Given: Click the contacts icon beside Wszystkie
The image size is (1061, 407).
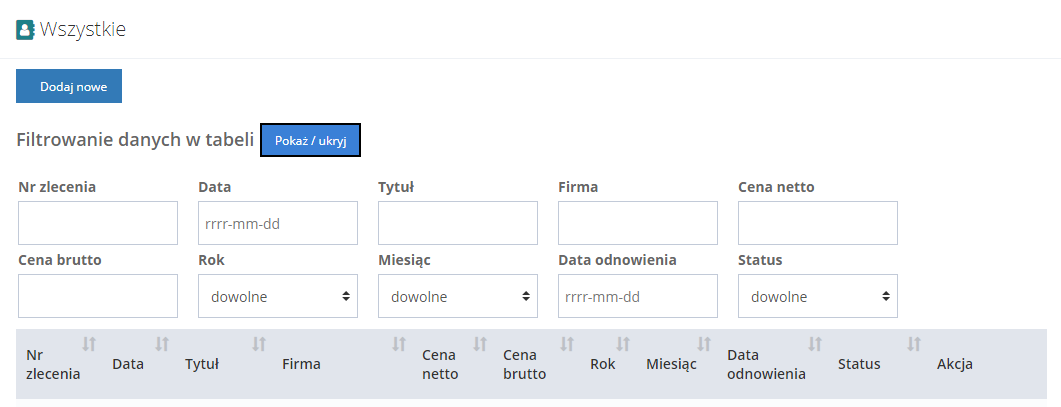Looking at the screenshot, I should pyautogui.click(x=25, y=30).
